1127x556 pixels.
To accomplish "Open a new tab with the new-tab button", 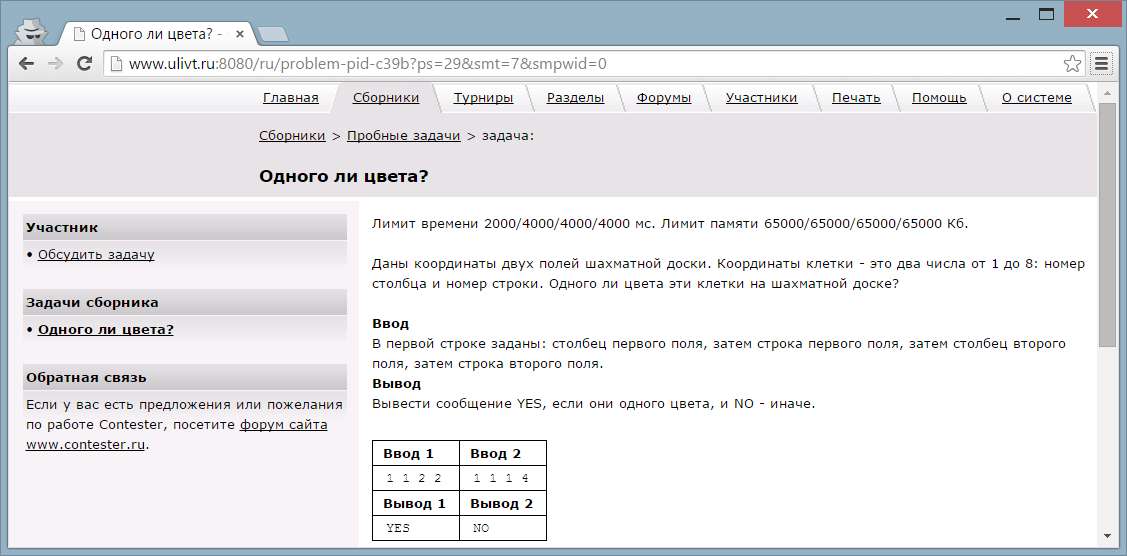I will (x=272, y=34).
